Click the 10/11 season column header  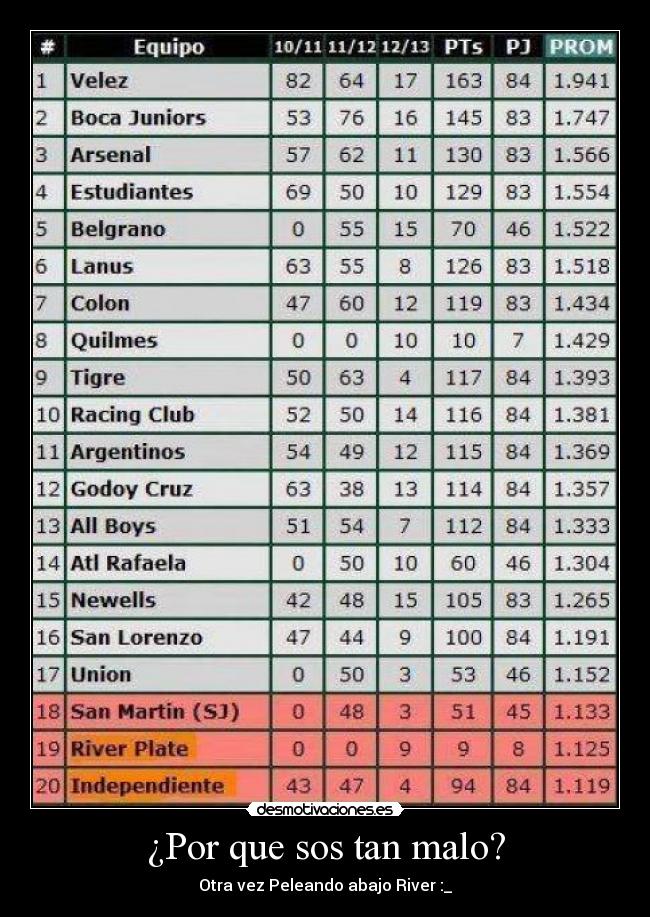tap(297, 47)
